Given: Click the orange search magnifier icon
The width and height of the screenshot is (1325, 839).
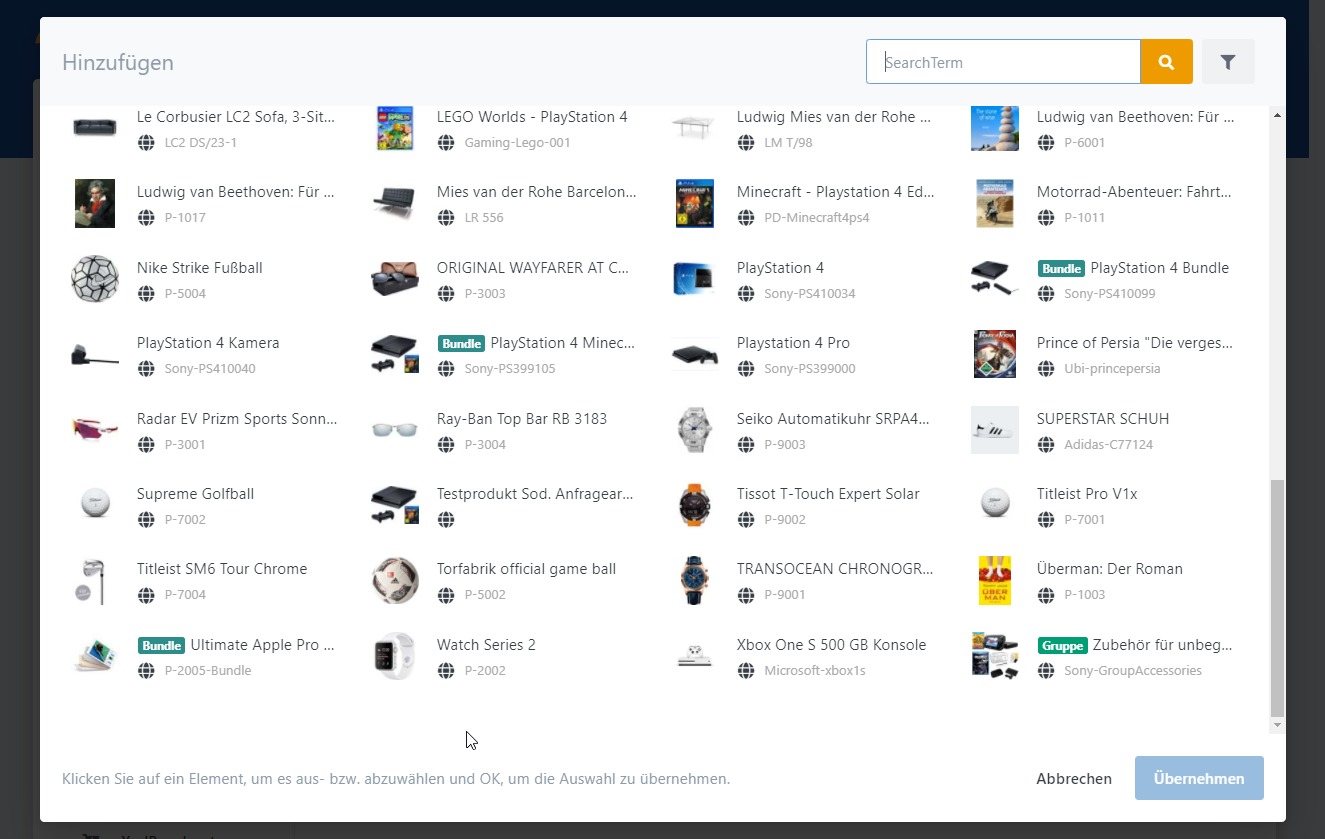Looking at the screenshot, I should 1166,61.
